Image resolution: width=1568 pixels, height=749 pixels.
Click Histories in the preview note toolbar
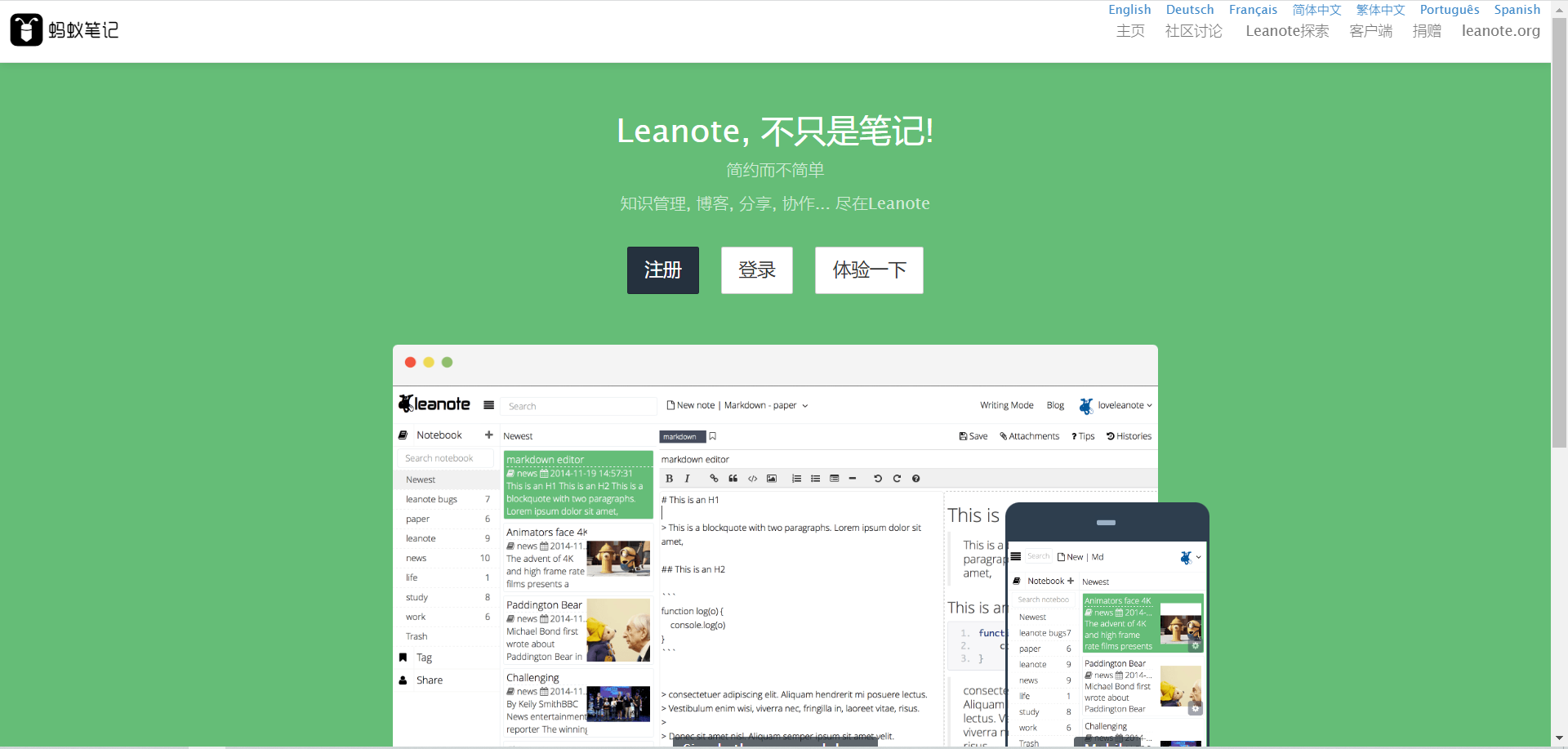(x=1129, y=436)
